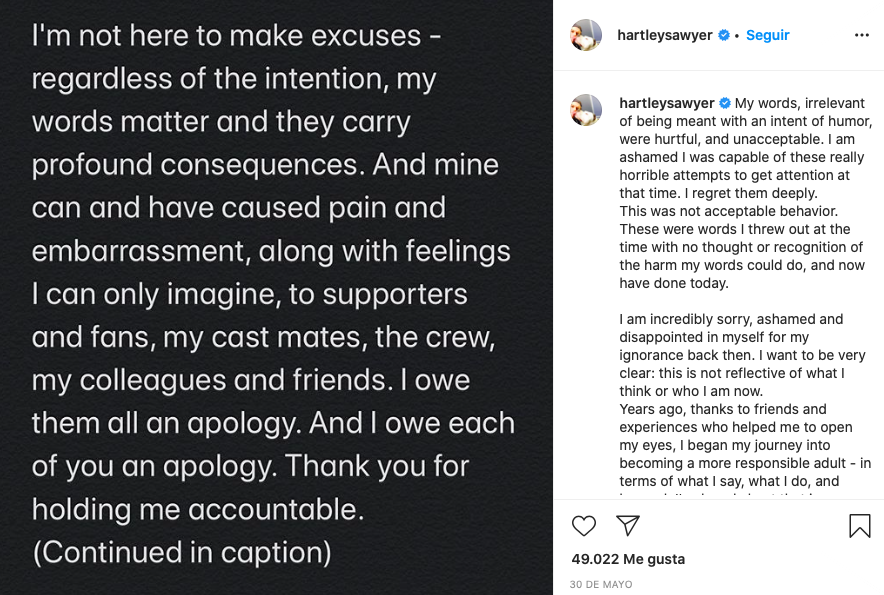Click the verified badge in the caption
This screenshot has height=595, width=884.
[x=725, y=103]
